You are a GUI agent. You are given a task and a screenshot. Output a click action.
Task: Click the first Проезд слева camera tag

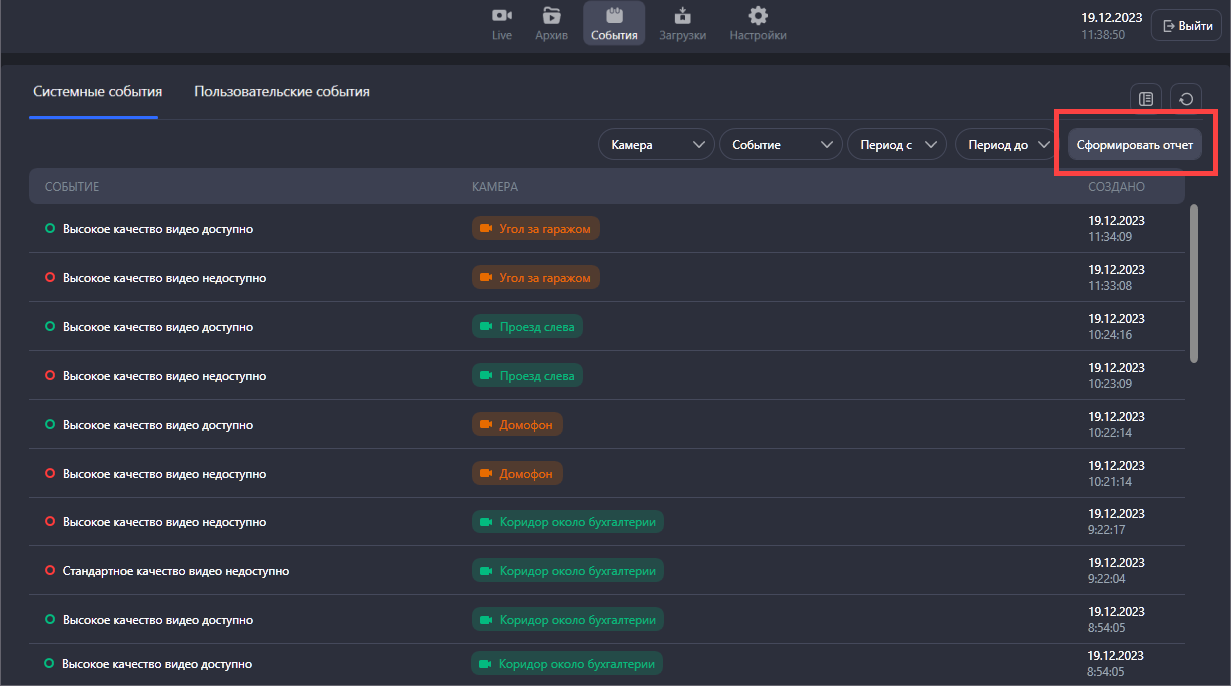pos(527,327)
